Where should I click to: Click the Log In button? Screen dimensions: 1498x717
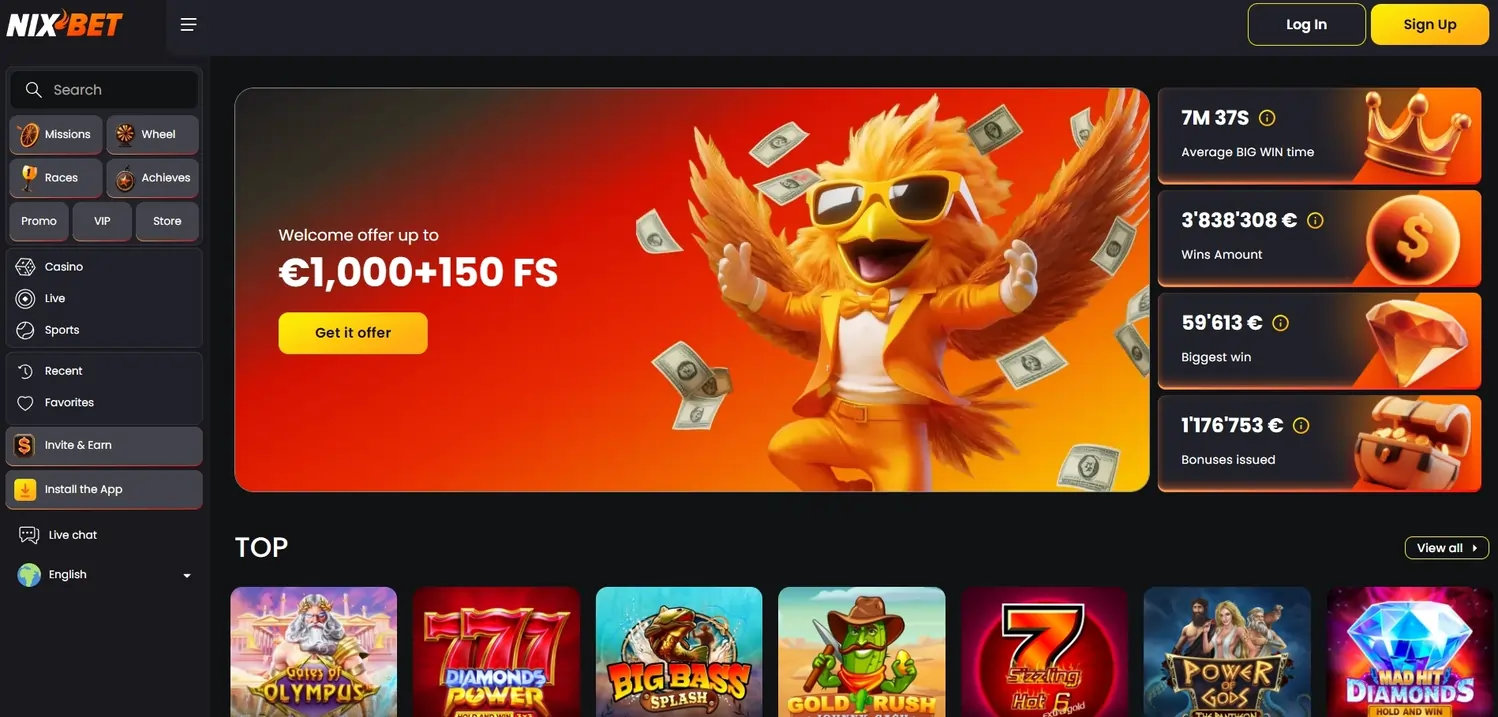tap(1306, 25)
